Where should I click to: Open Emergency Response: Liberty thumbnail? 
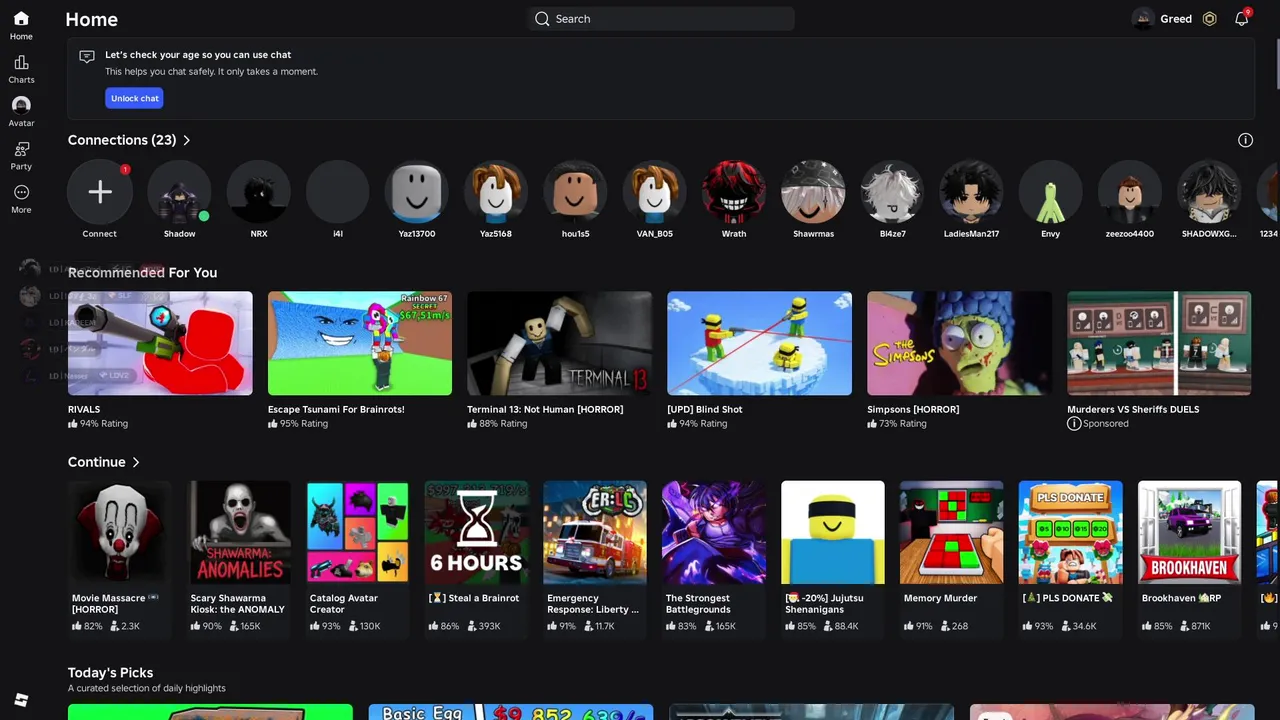click(595, 532)
